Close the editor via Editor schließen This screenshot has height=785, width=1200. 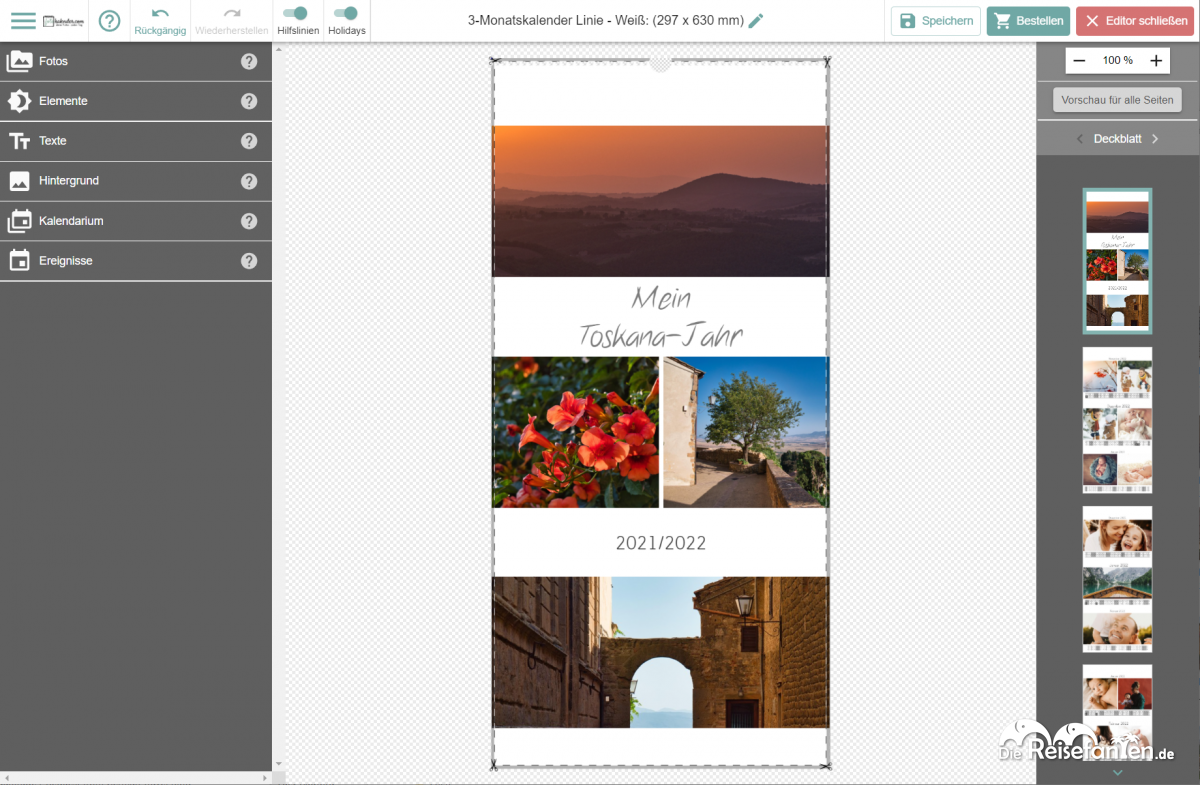point(1135,21)
